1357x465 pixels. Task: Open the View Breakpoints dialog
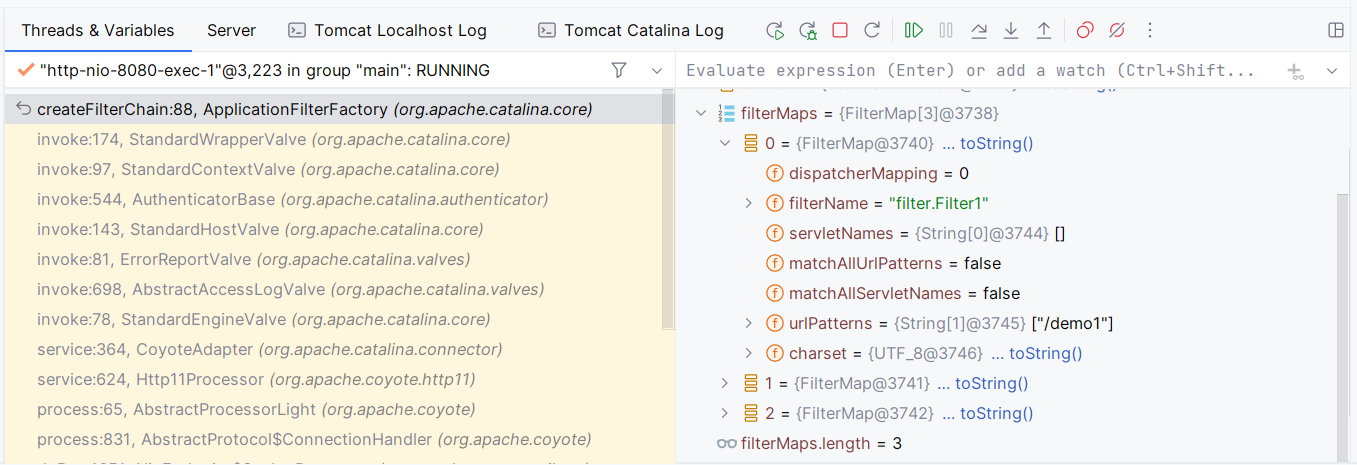coord(1085,31)
